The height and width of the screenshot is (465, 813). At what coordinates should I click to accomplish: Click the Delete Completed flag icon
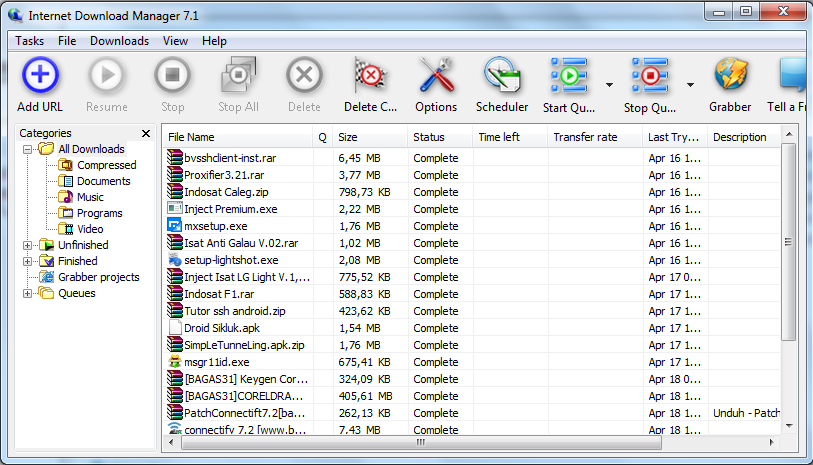point(370,76)
